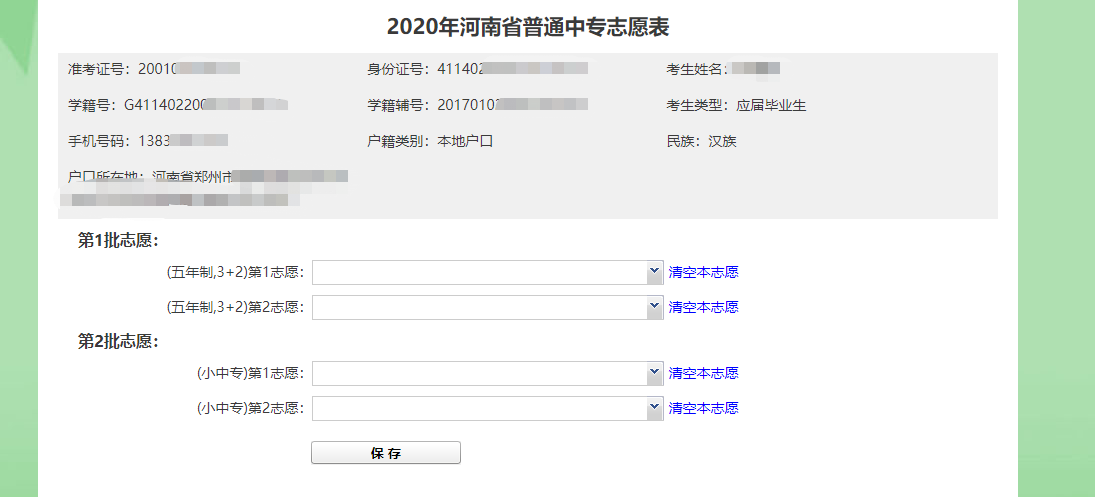
Task: Click the 身份证号 information text
Action: (476, 69)
